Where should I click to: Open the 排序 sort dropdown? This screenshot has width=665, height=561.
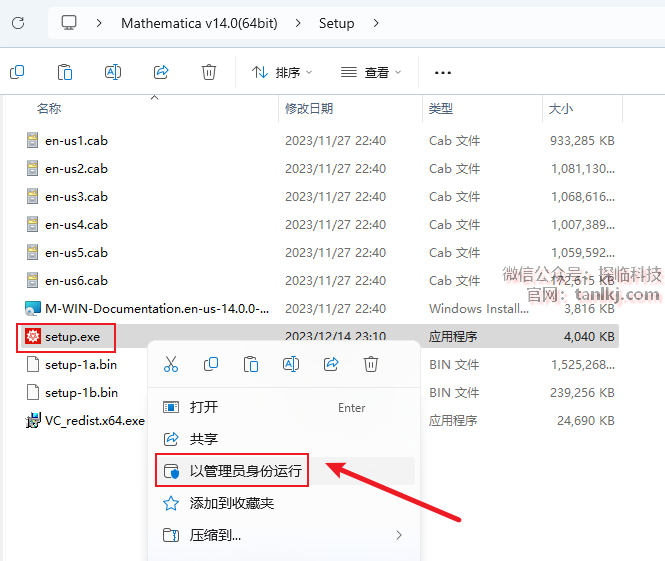[282, 73]
